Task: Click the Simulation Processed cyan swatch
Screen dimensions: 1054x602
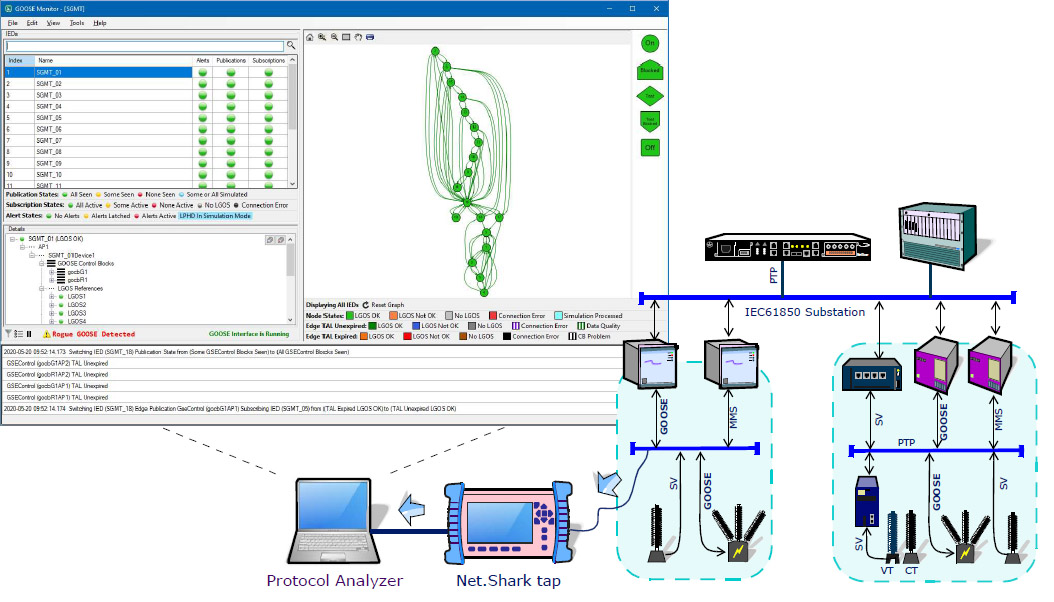Action: pyautogui.click(x=559, y=316)
